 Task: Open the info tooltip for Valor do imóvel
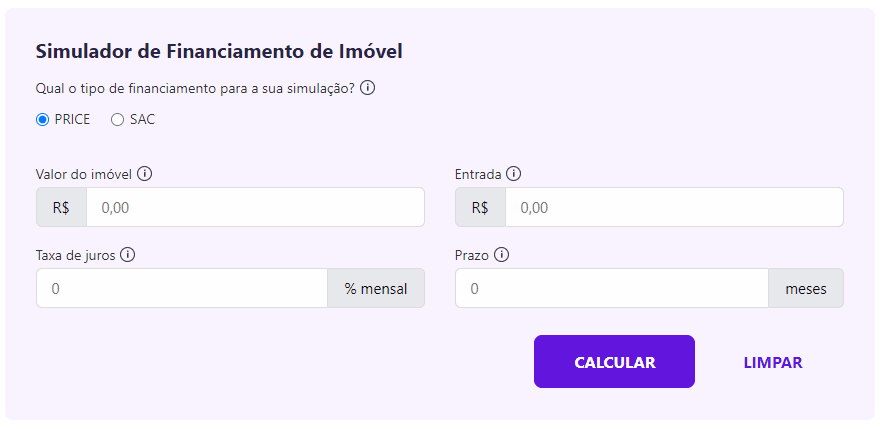pyautogui.click(x=144, y=174)
